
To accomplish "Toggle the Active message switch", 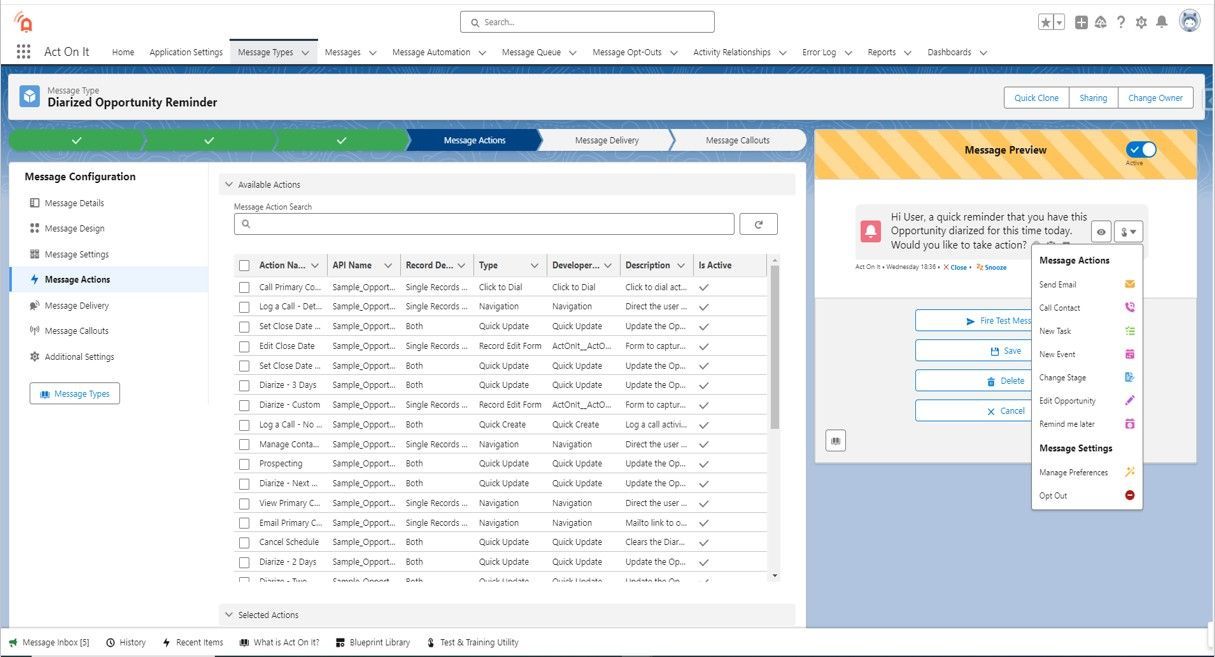I will 1140,149.
